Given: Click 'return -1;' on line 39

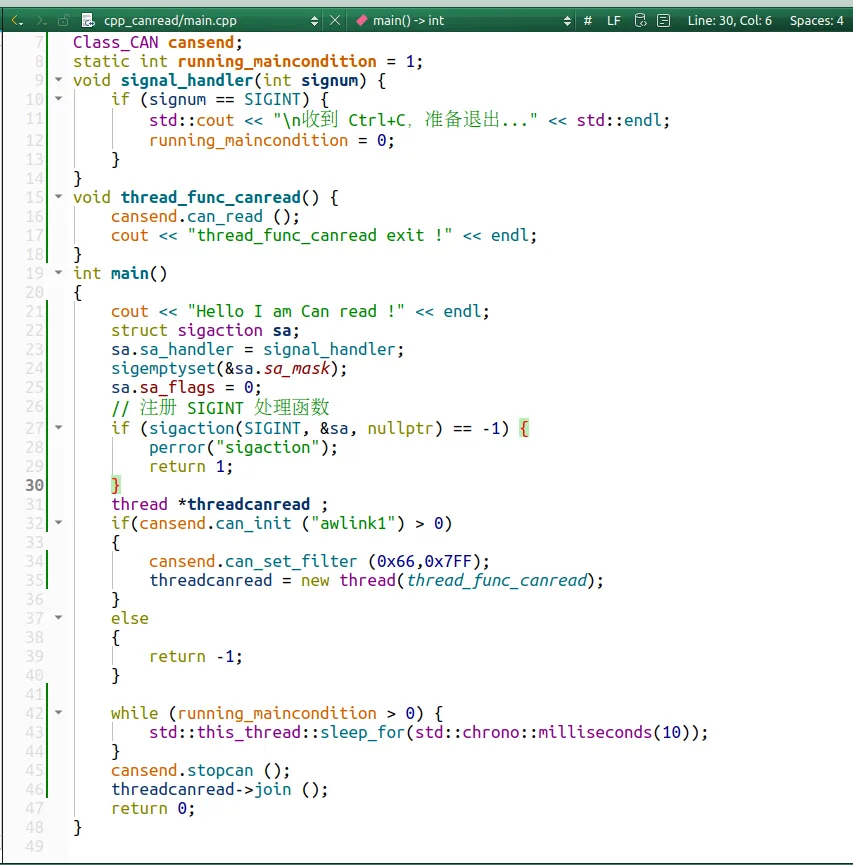Looking at the screenshot, I should tap(196, 656).
